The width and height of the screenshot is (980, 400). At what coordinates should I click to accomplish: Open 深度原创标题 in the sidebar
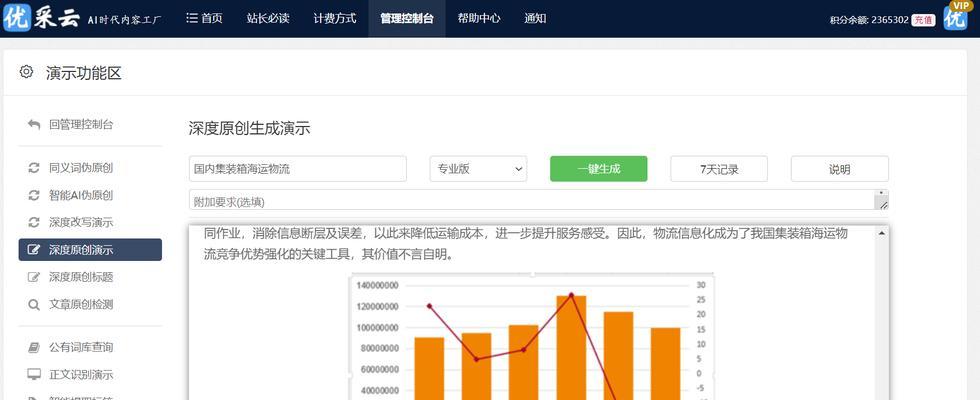(x=81, y=277)
